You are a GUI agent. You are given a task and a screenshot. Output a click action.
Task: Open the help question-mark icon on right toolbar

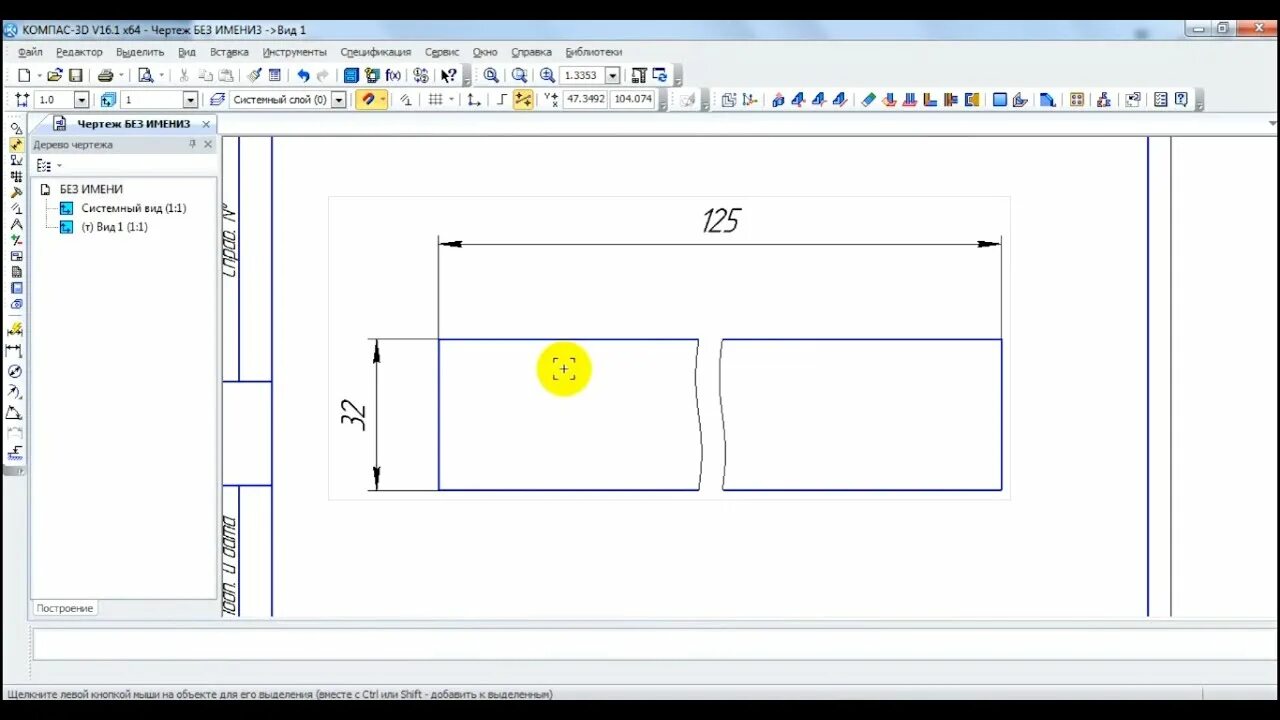[x=1181, y=100]
